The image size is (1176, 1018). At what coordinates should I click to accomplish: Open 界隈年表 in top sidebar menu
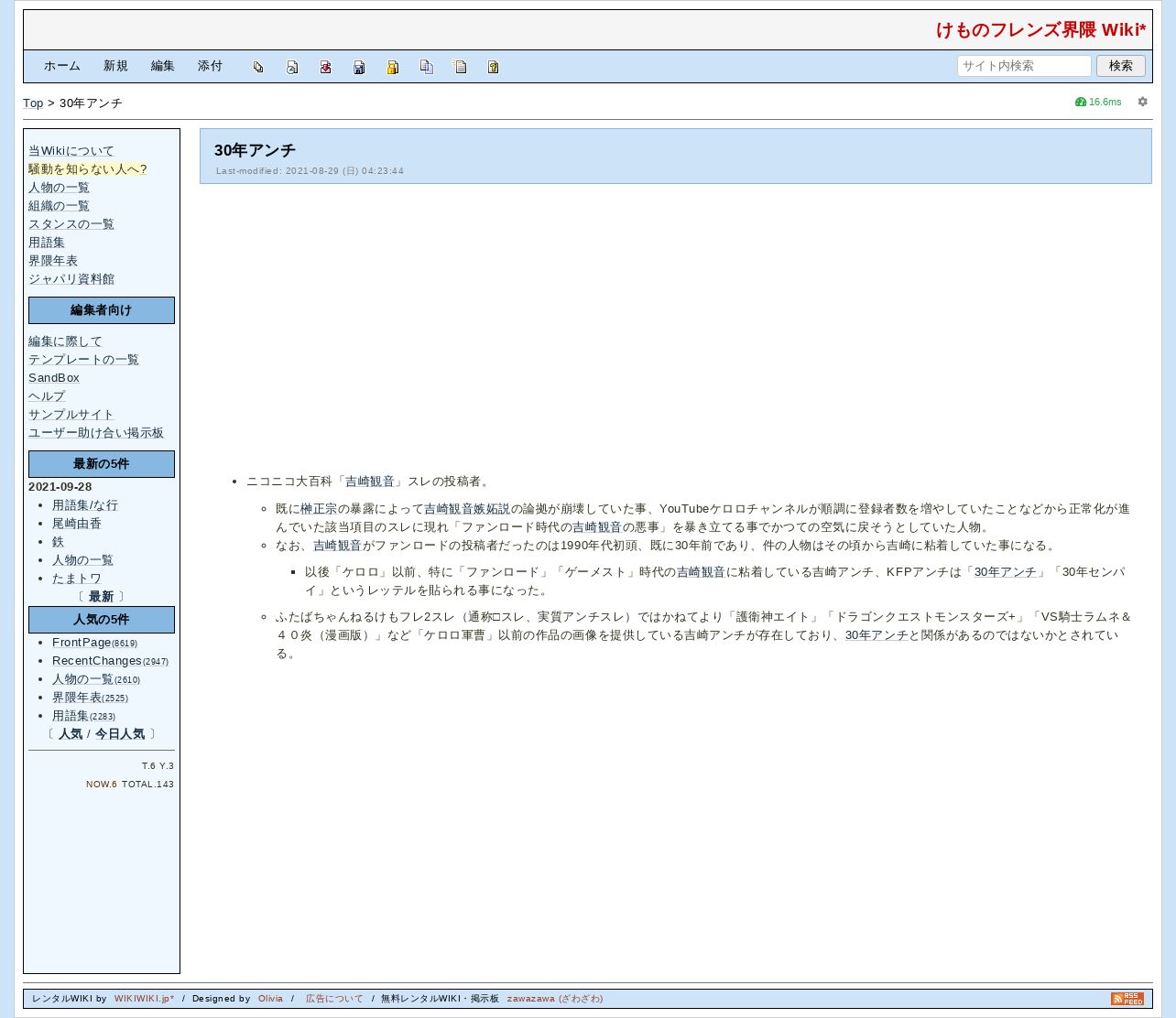coord(53,261)
